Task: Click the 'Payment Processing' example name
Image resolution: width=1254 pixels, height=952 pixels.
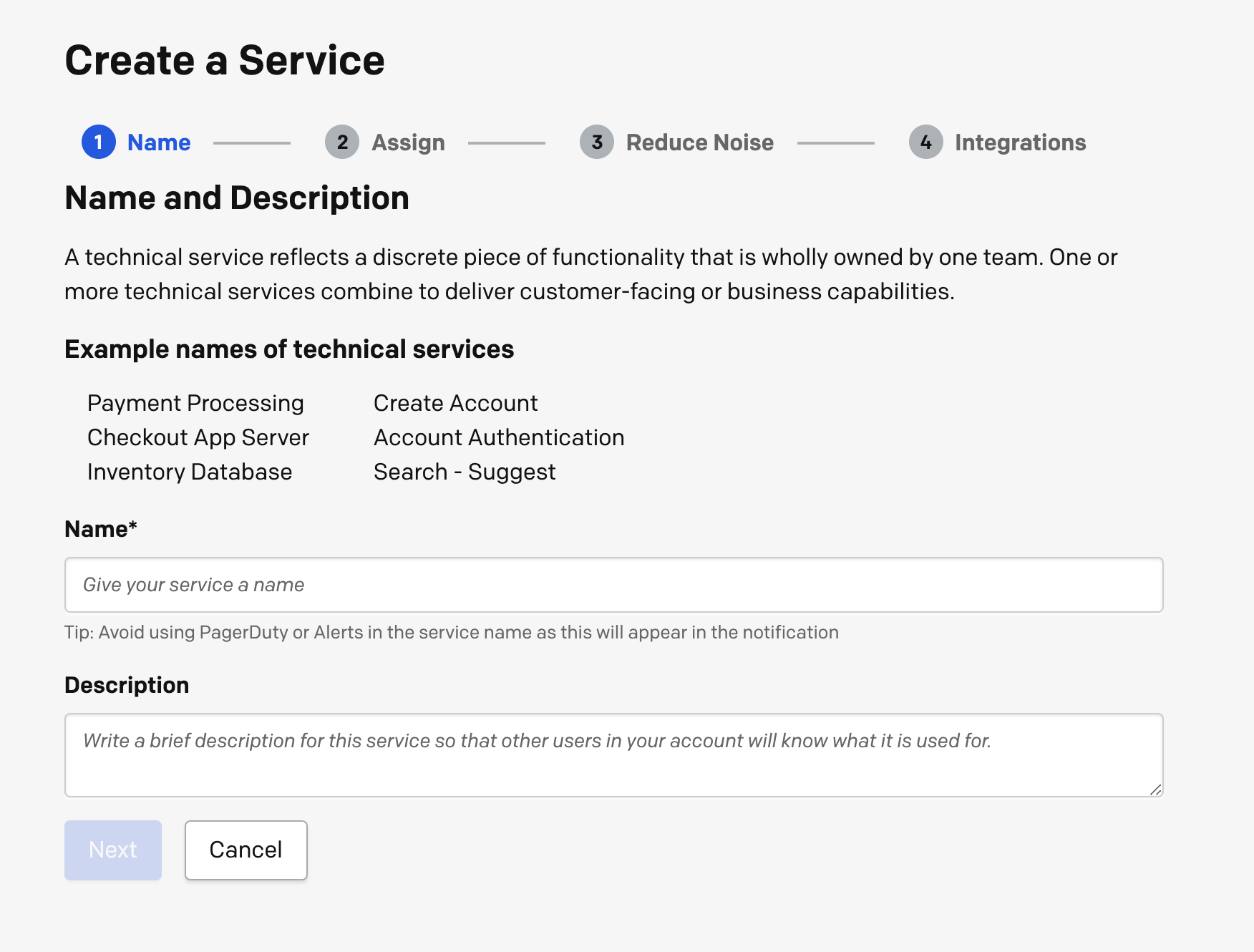Action: (x=195, y=403)
